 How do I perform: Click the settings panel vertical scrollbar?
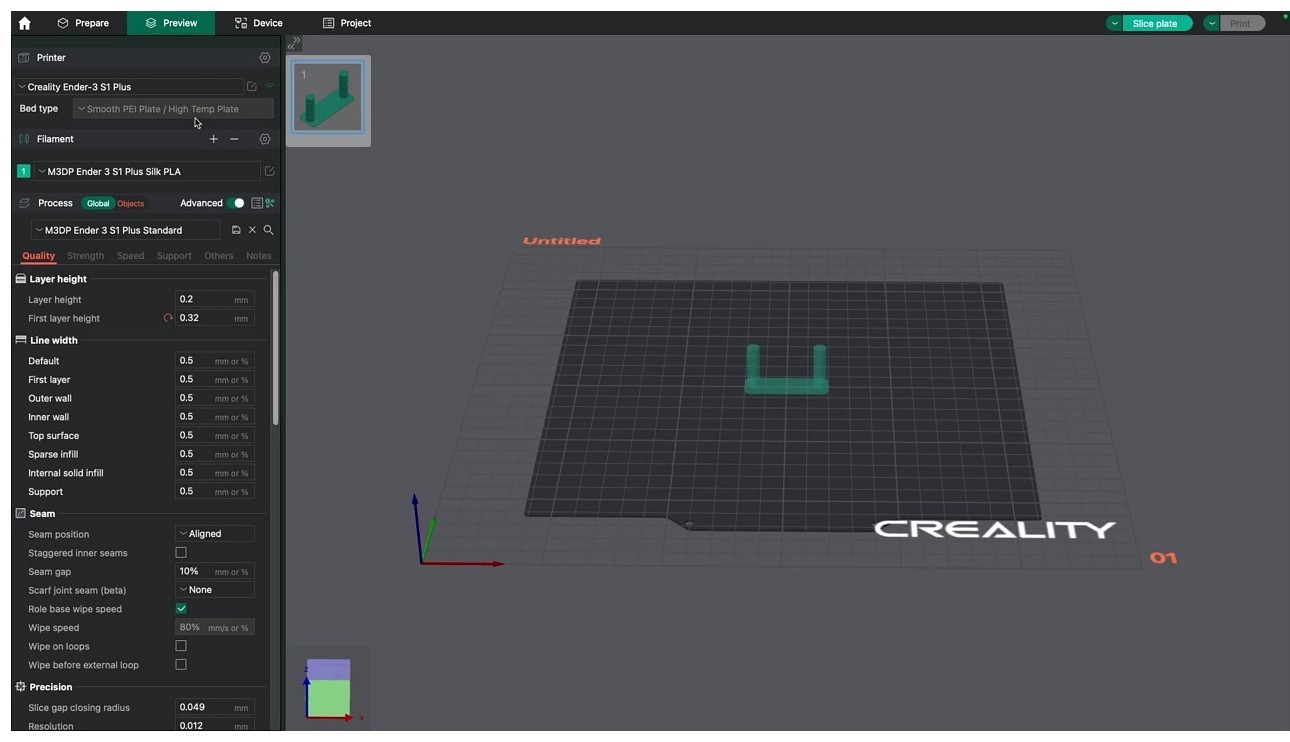point(275,347)
